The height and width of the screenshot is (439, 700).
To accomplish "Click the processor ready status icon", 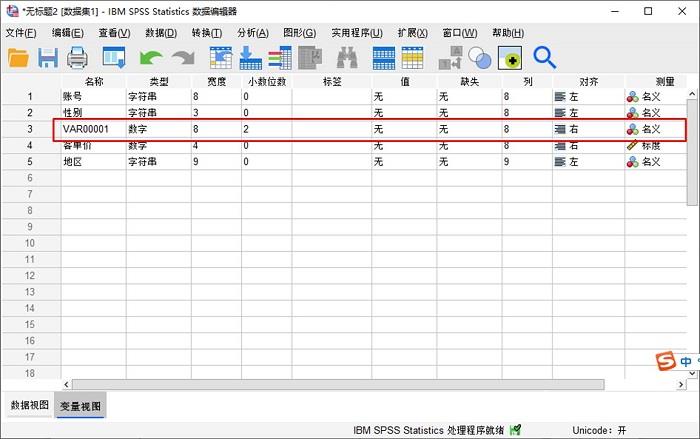I will coord(515,430).
